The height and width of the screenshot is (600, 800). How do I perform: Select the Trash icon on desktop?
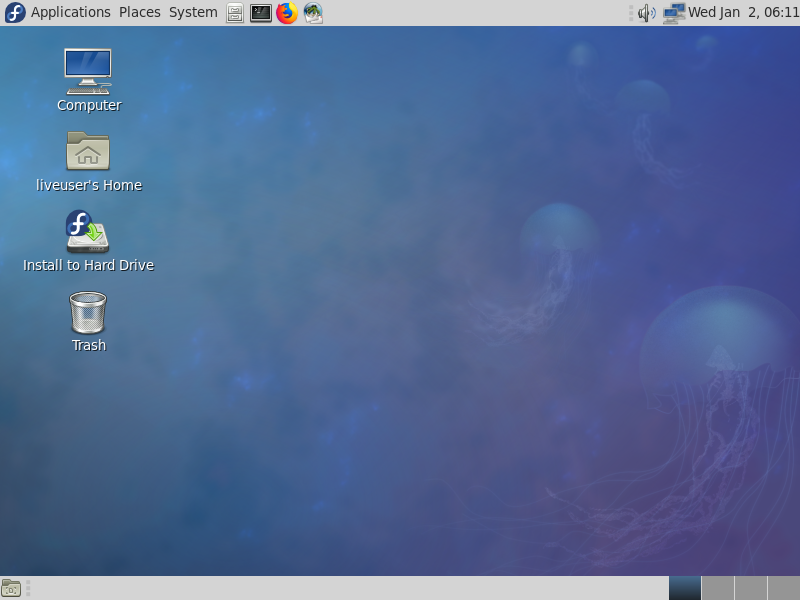(x=88, y=312)
